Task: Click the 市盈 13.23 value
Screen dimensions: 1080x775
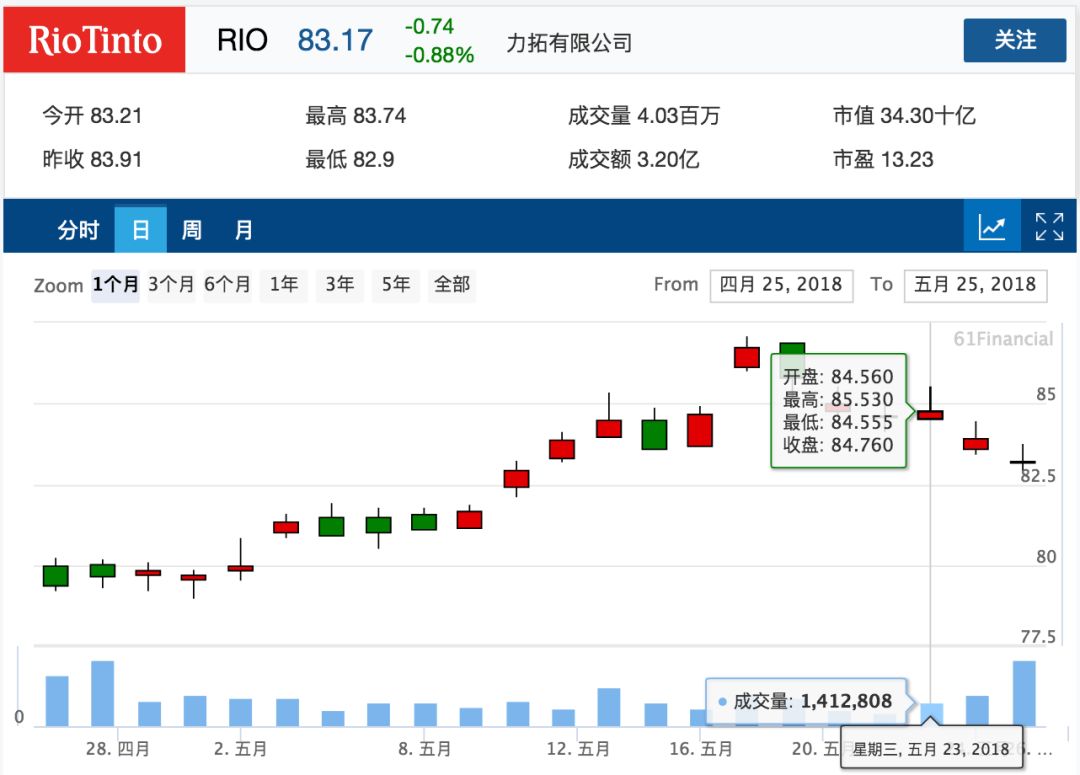Action: click(883, 159)
